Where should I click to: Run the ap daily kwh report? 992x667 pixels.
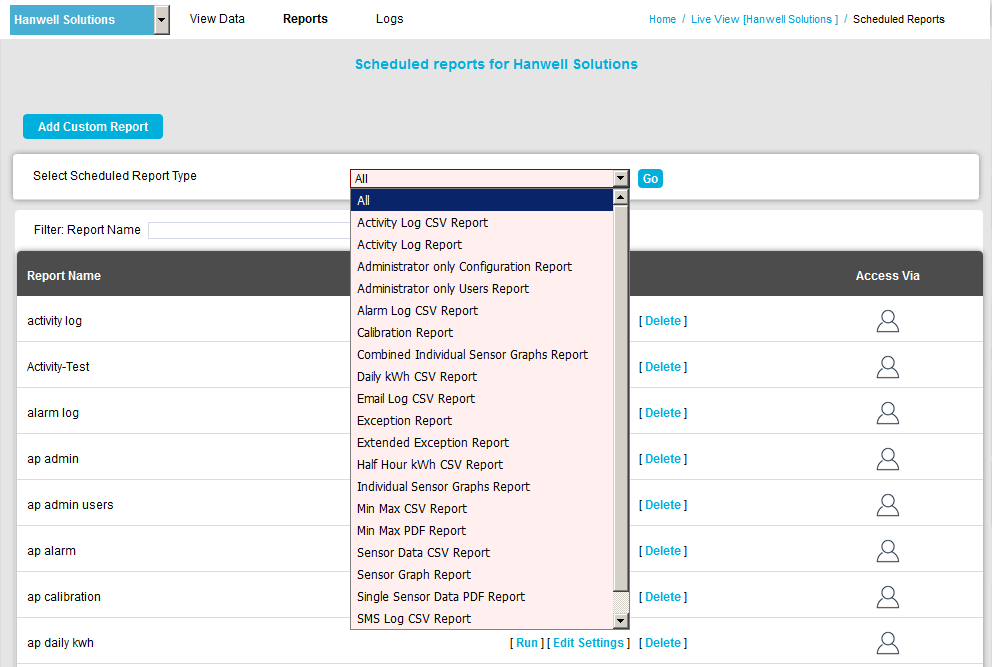[526, 643]
